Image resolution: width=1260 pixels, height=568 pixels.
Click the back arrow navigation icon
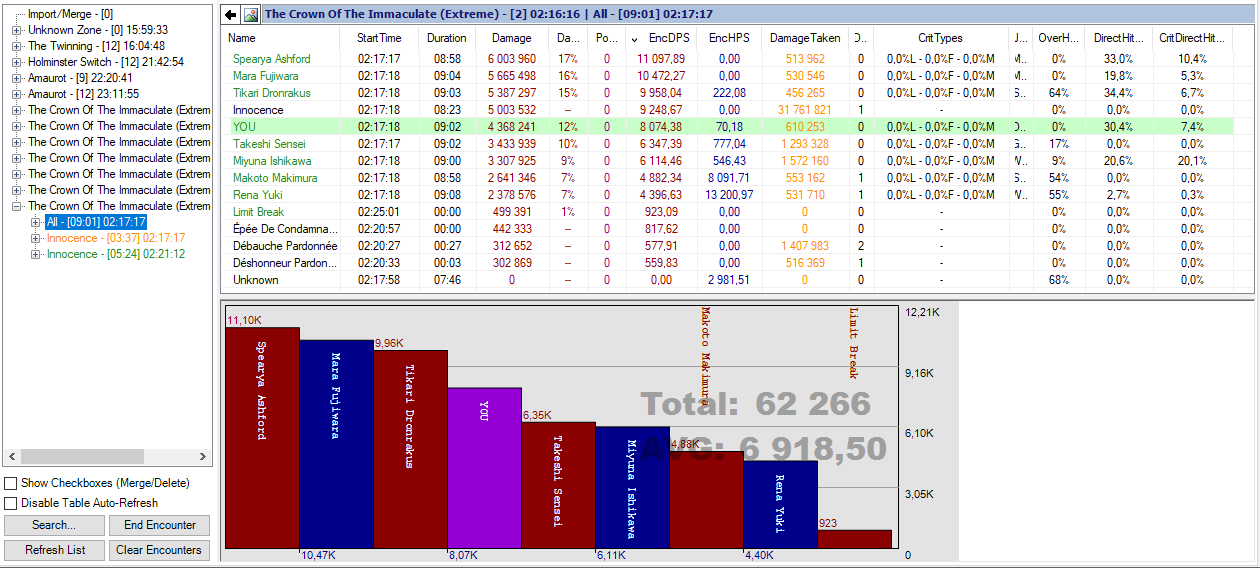coord(231,15)
